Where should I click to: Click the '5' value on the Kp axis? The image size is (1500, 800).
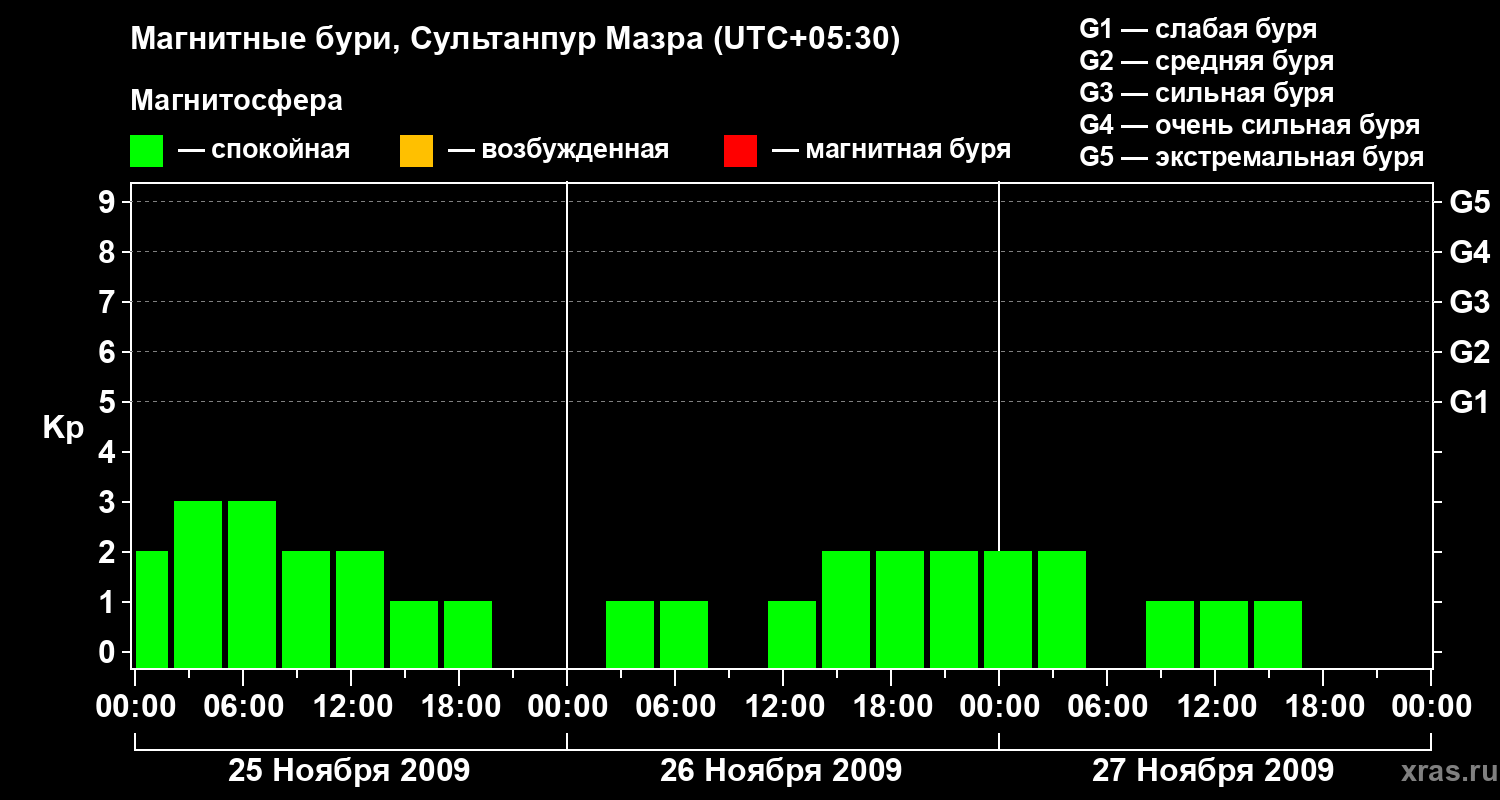coord(109,402)
